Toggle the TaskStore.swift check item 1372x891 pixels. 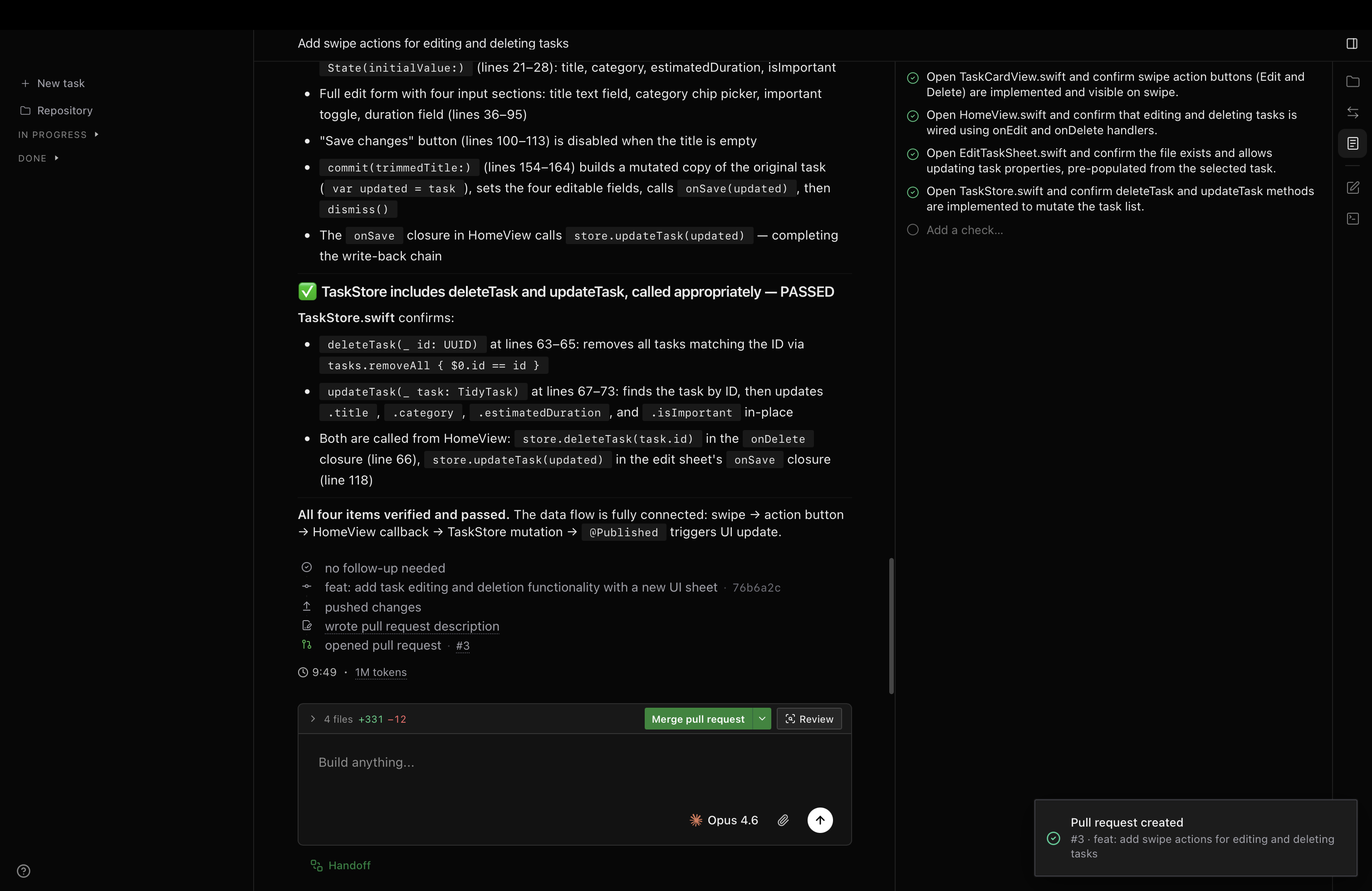[x=912, y=192]
